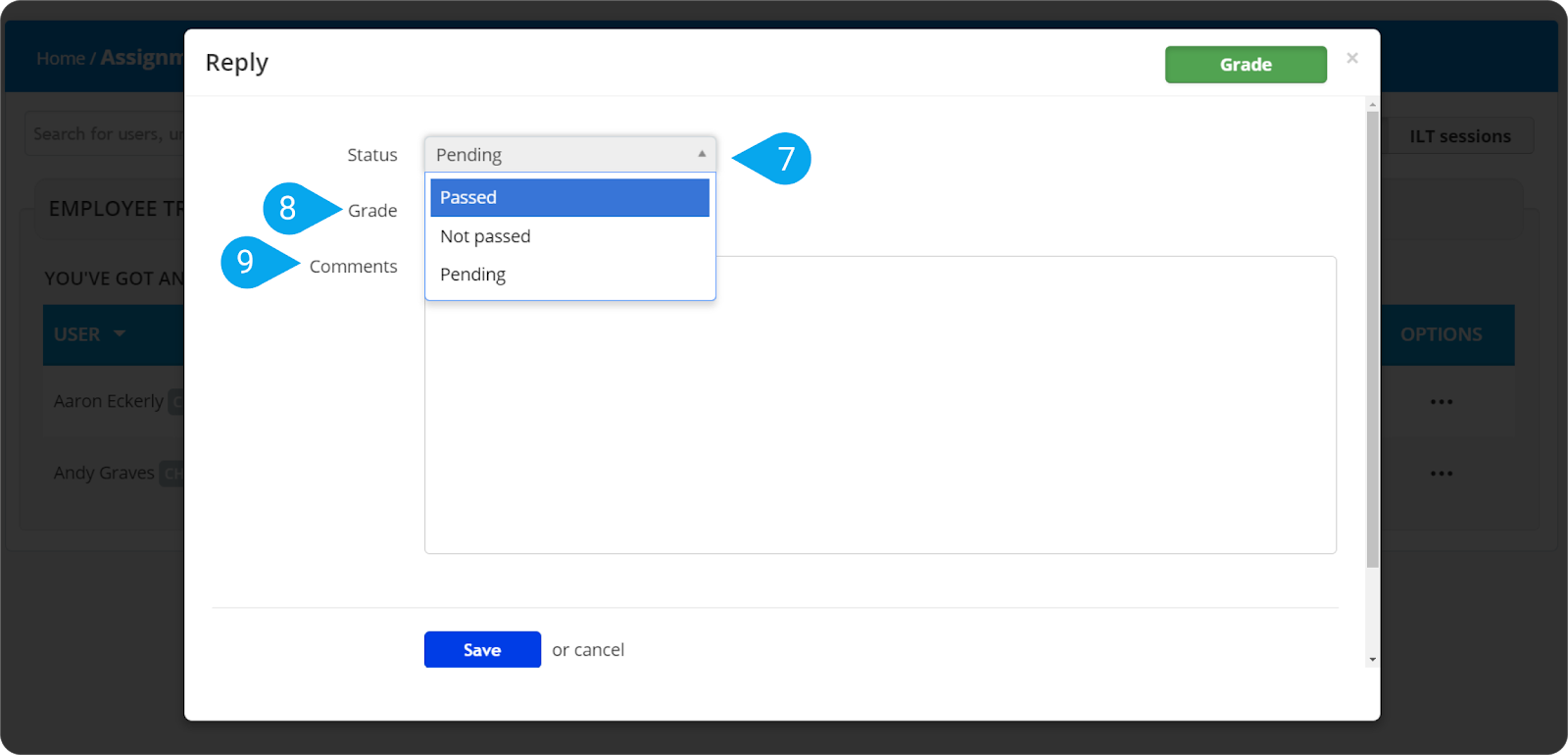Image resolution: width=1568 pixels, height=755 pixels.
Task: Click the dialog's vertical scrollbar
Action: (1372, 338)
